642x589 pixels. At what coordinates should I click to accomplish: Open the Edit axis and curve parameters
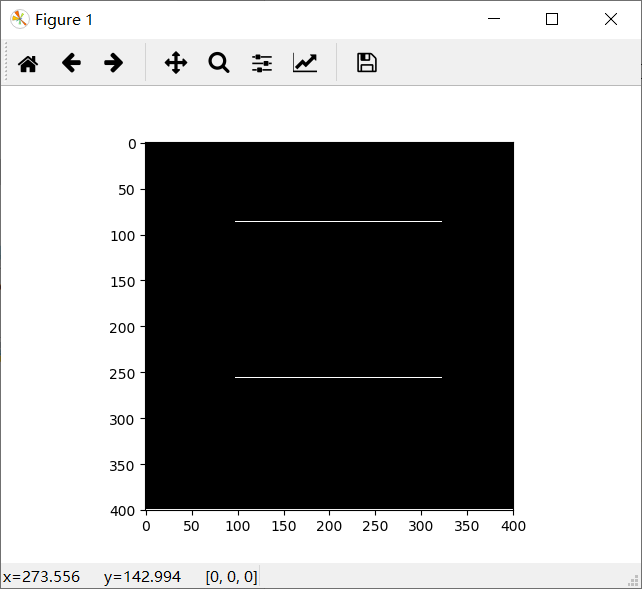(x=305, y=63)
